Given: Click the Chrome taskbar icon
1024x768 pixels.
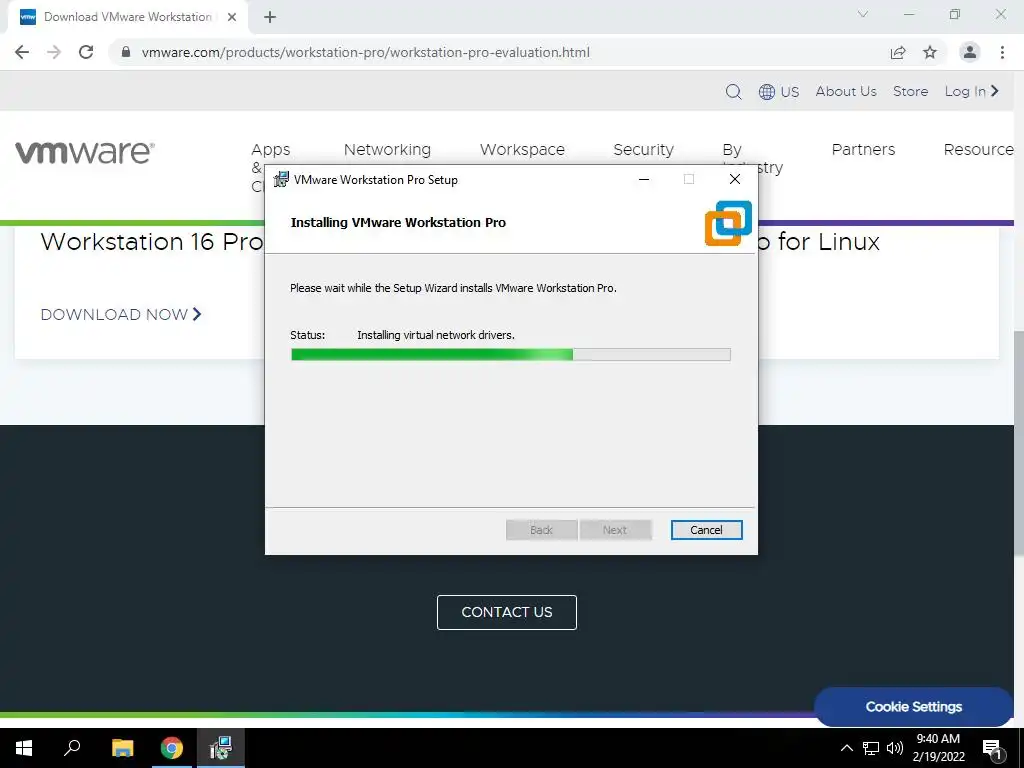Looking at the screenshot, I should pos(172,748).
